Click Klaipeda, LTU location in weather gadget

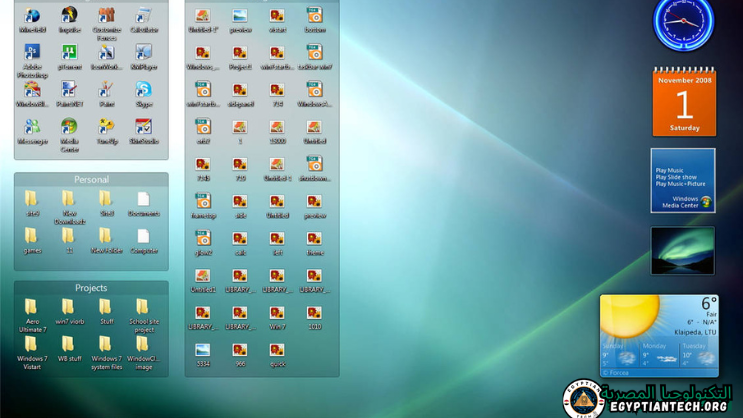tap(695, 332)
